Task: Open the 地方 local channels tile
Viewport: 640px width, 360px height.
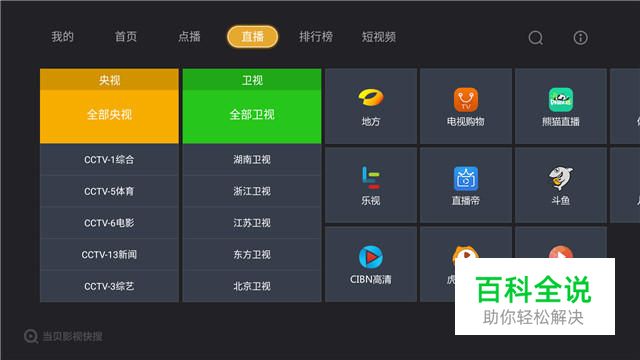Action: tap(371, 106)
